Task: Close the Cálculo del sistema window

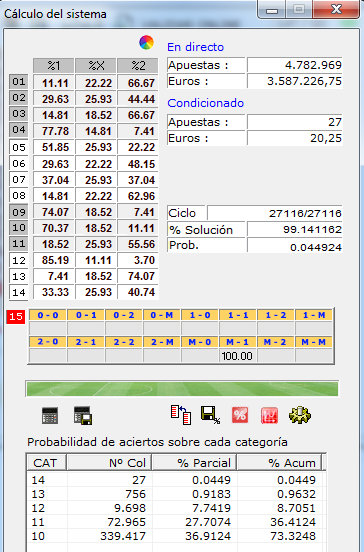Action: pyautogui.click(x=336, y=9)
